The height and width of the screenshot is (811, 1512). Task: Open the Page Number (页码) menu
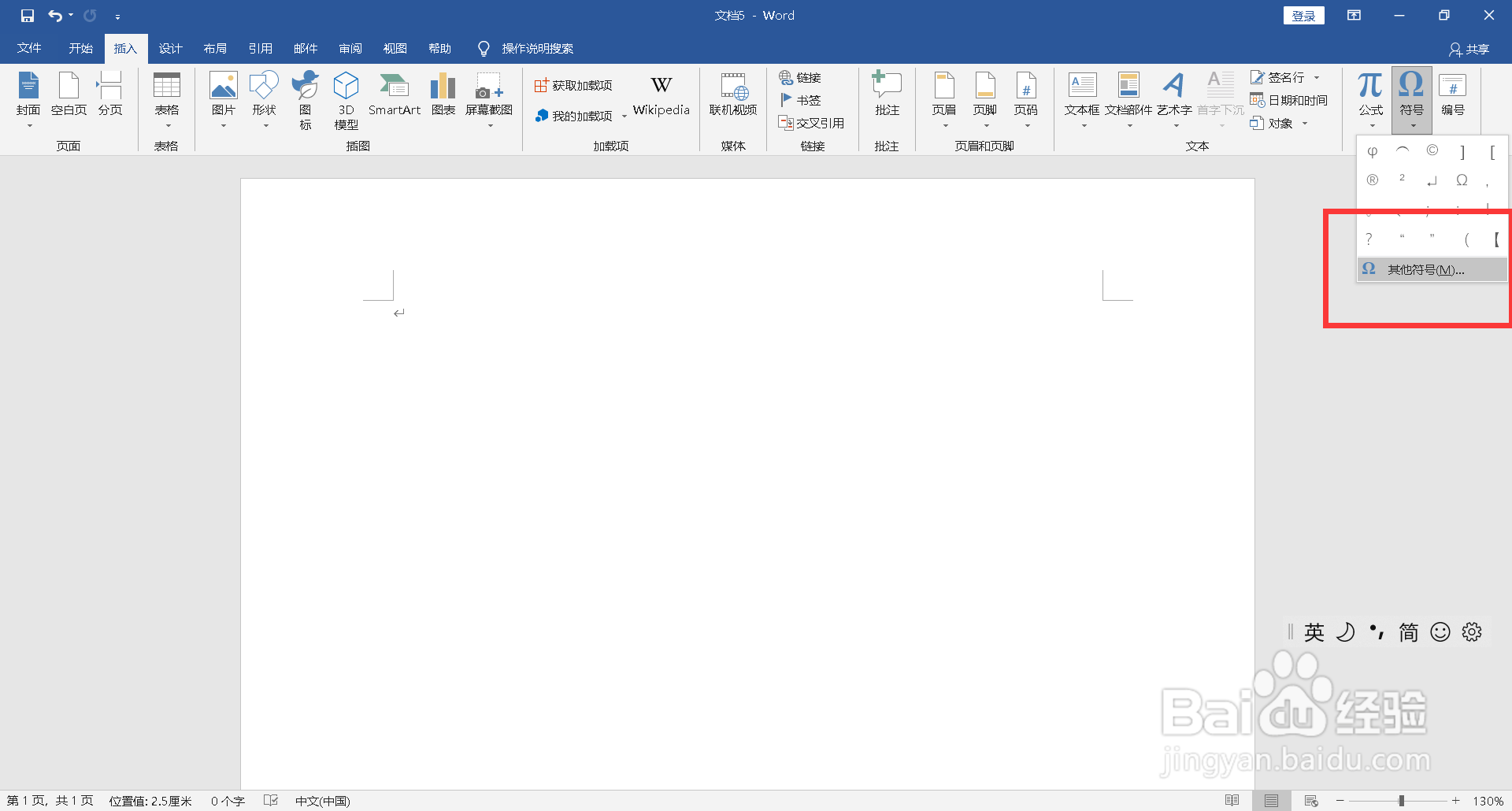(x=1026, y=100)
